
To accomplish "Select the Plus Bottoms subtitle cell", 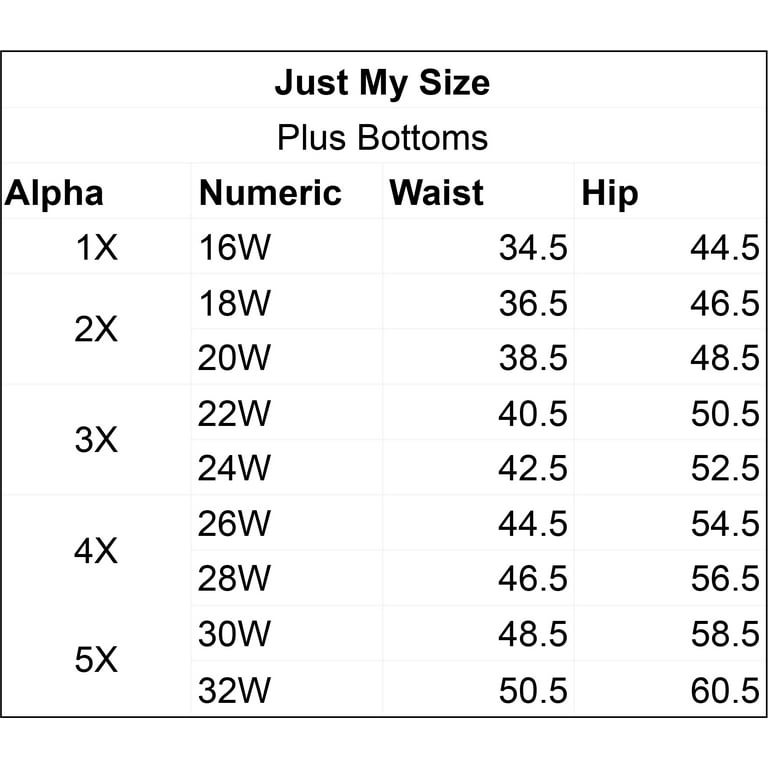I will point(383,137).
